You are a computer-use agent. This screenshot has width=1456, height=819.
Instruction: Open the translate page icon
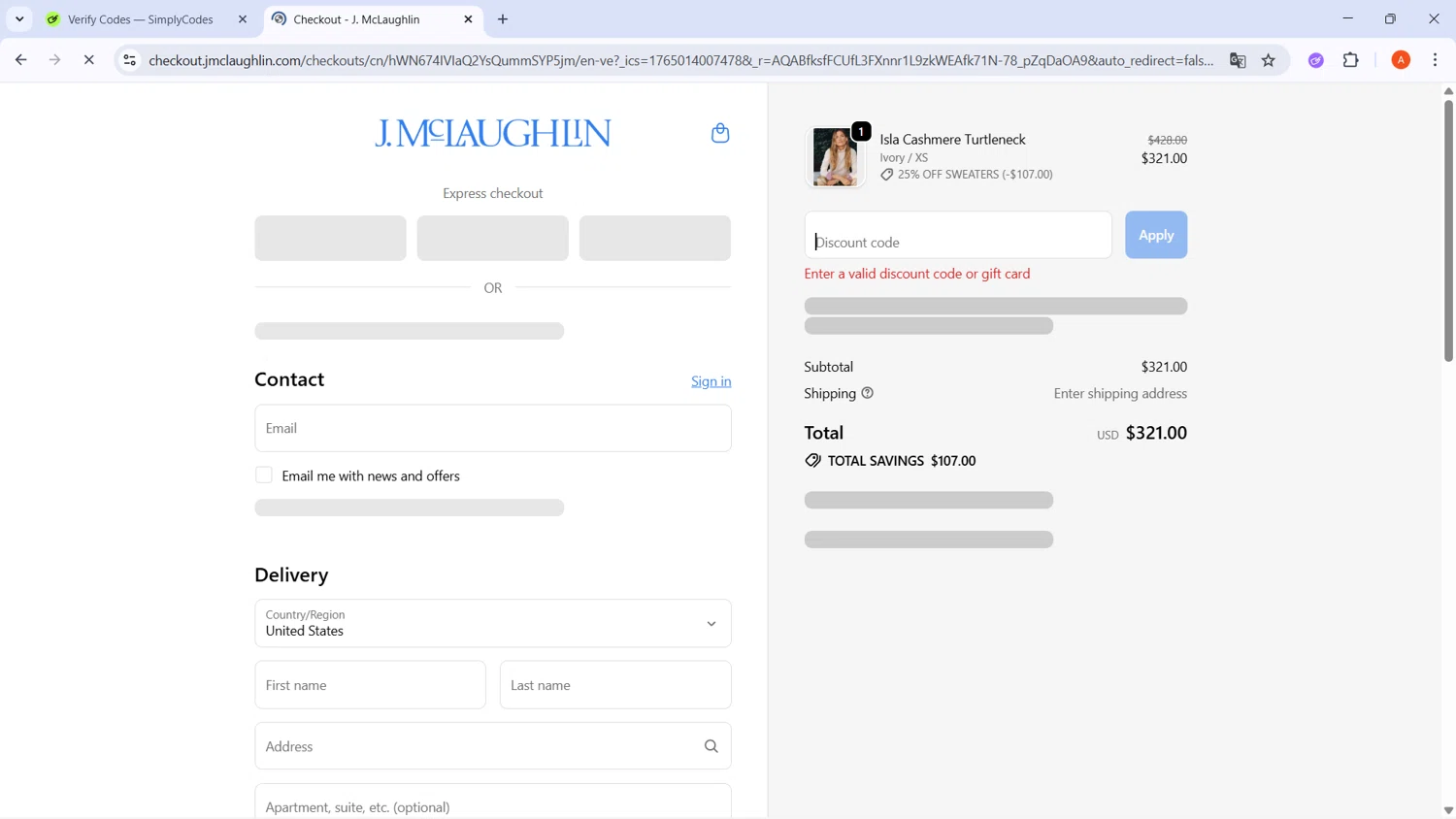click(x=1238, y=60)
